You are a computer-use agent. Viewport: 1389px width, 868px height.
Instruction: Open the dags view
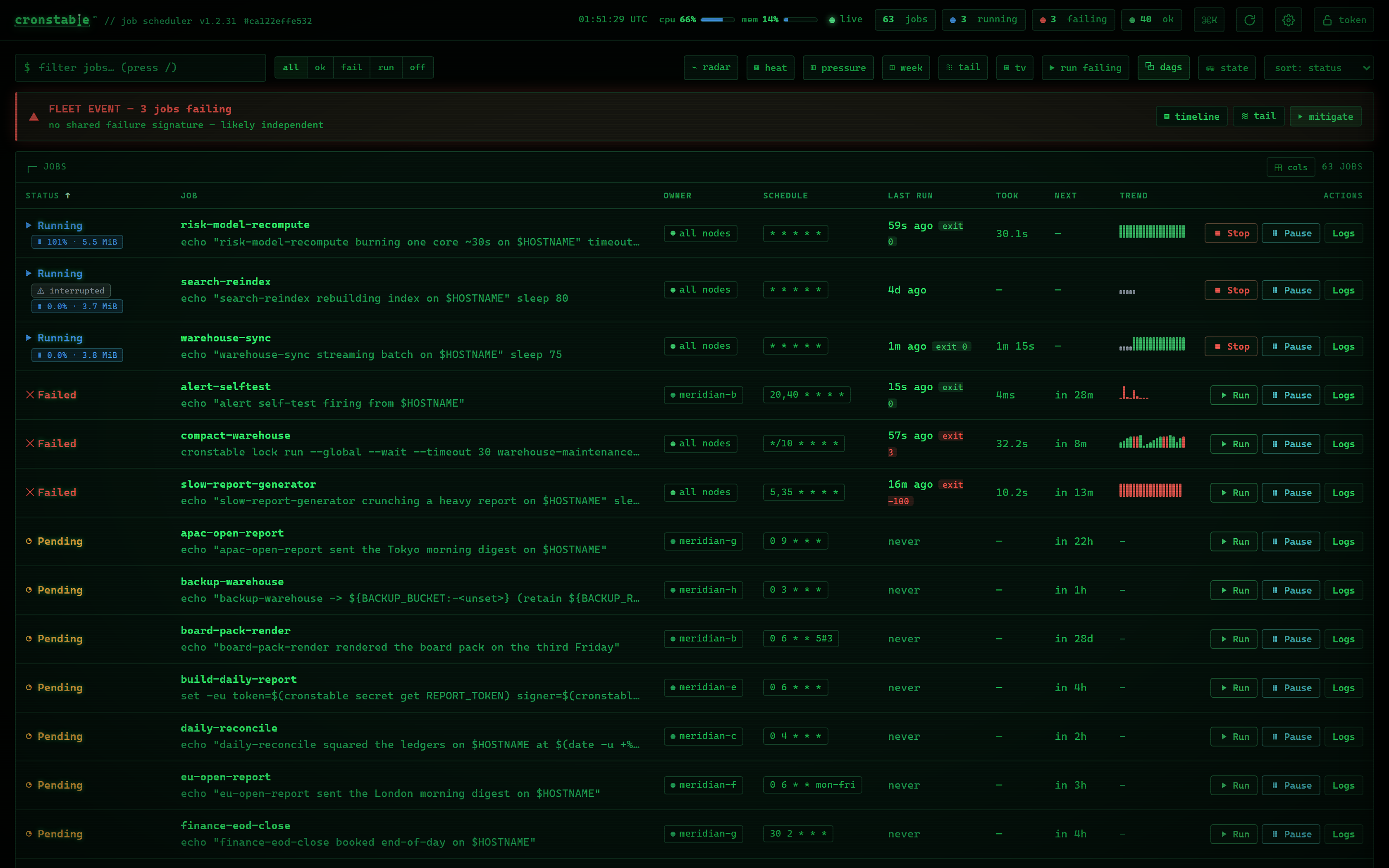tap(1163, 68)
